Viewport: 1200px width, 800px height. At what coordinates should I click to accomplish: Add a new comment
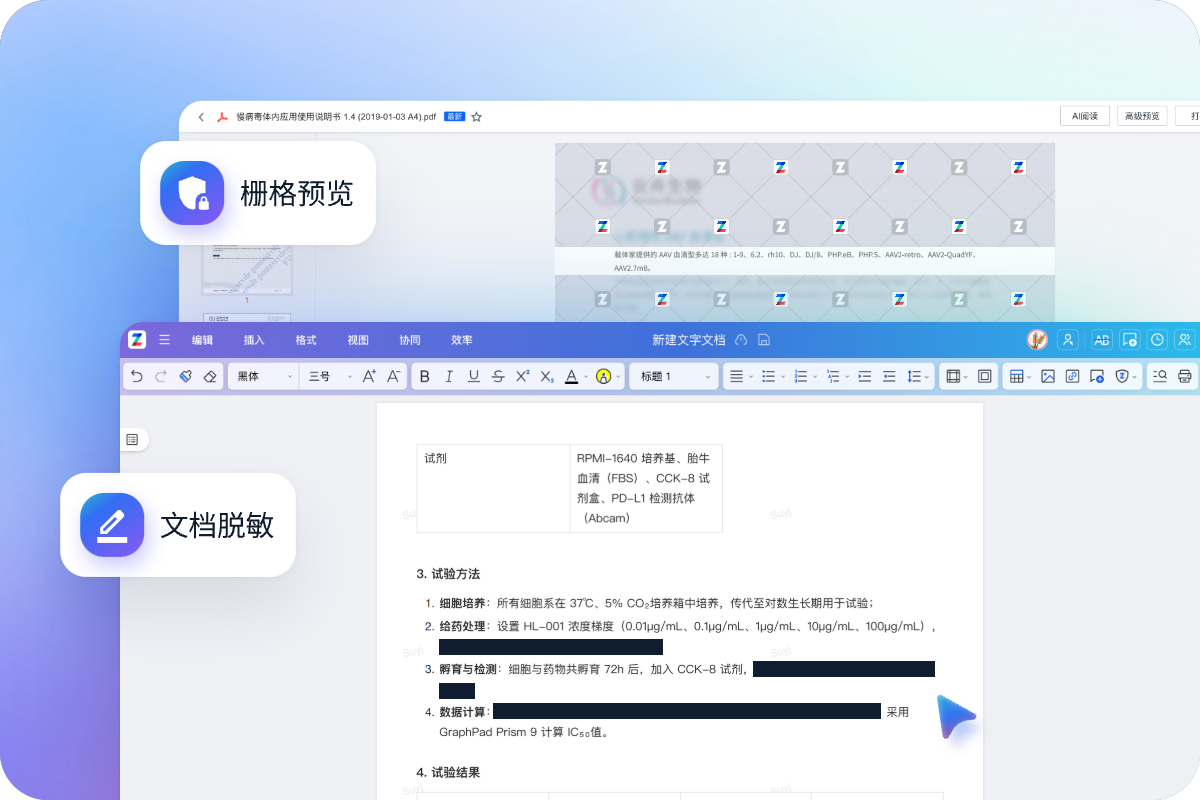(x=1097, y=376)
